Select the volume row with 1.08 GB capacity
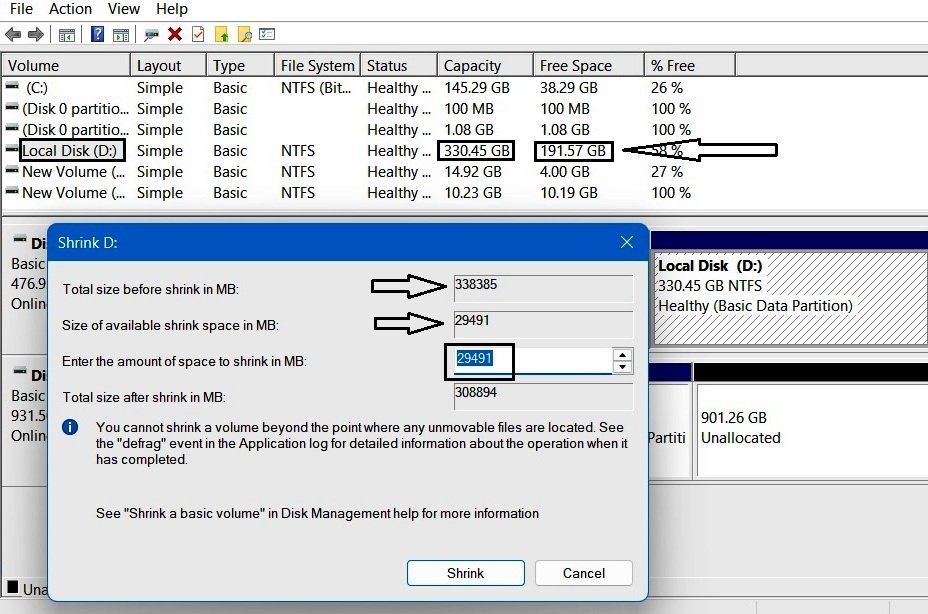This screenshot has width=928, height=614. (x=367, y=130)
